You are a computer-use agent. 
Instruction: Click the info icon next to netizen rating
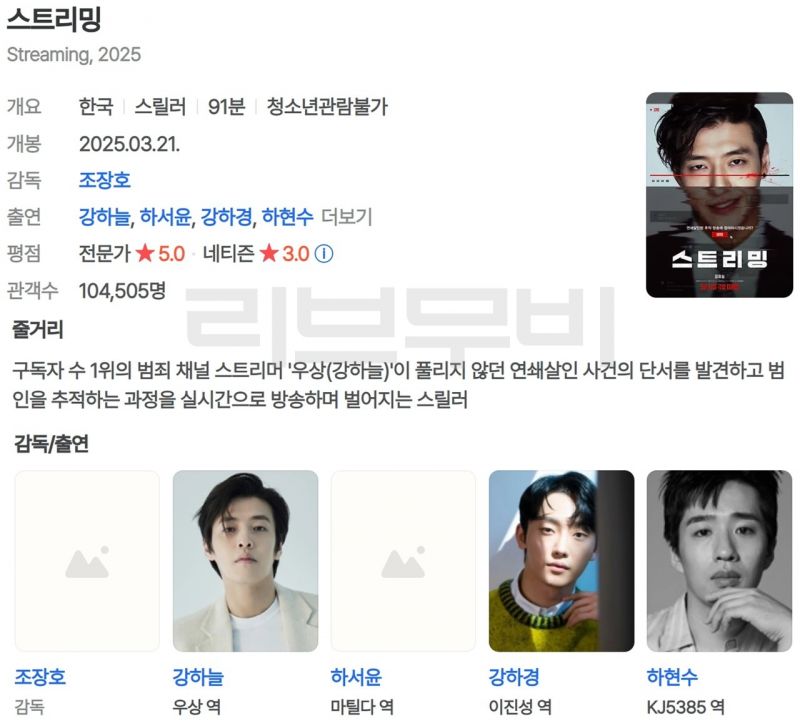(324, 254)
